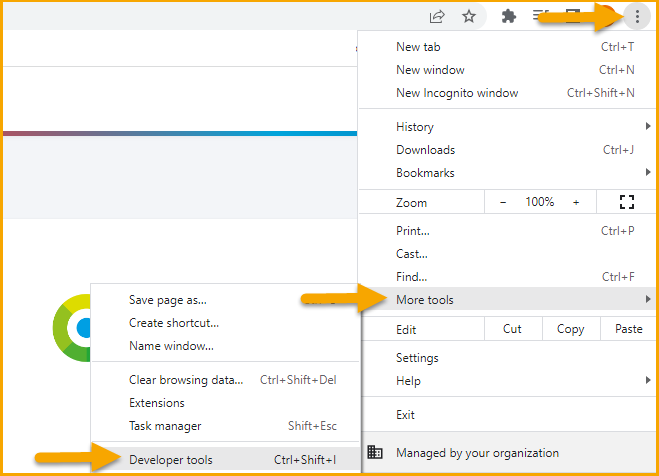Open History menu item
Screen dimensions: 659x476
click(x=507, y=127)
